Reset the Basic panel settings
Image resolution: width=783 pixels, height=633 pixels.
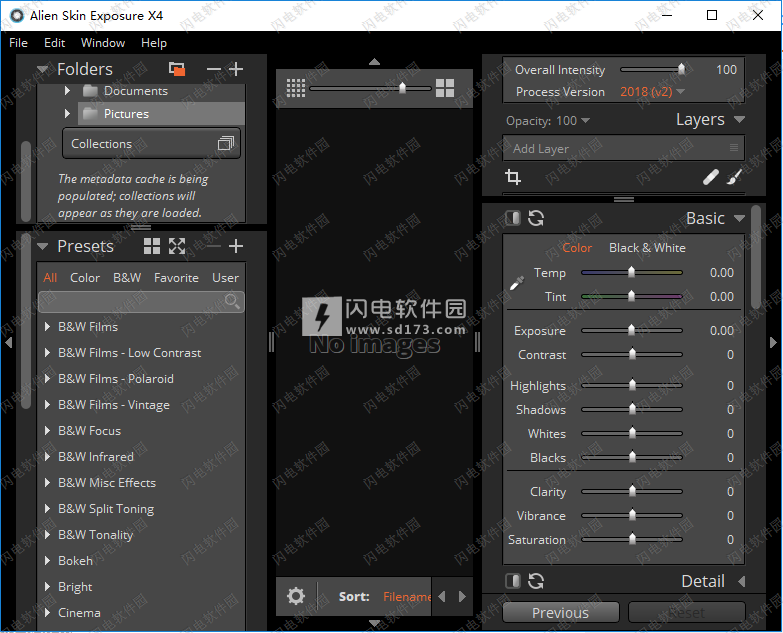[536, 218]
